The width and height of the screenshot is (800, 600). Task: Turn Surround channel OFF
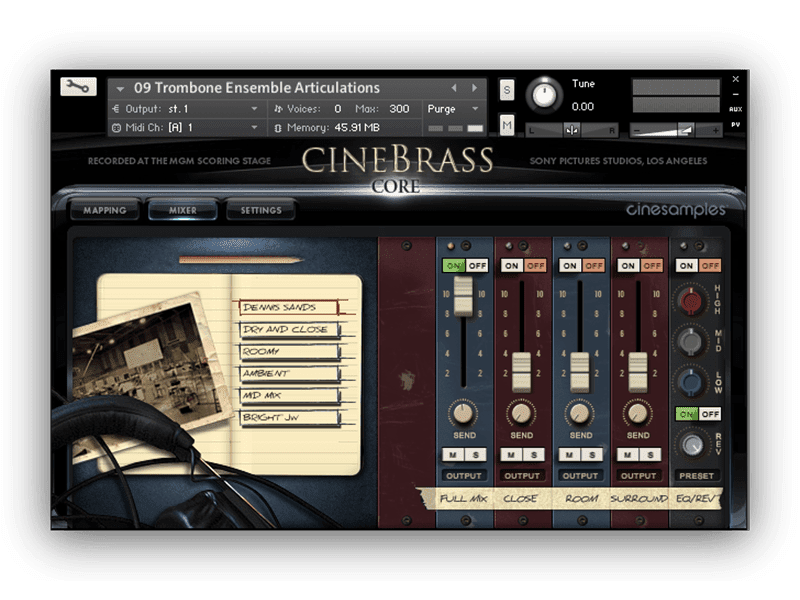tap(652, 266)
